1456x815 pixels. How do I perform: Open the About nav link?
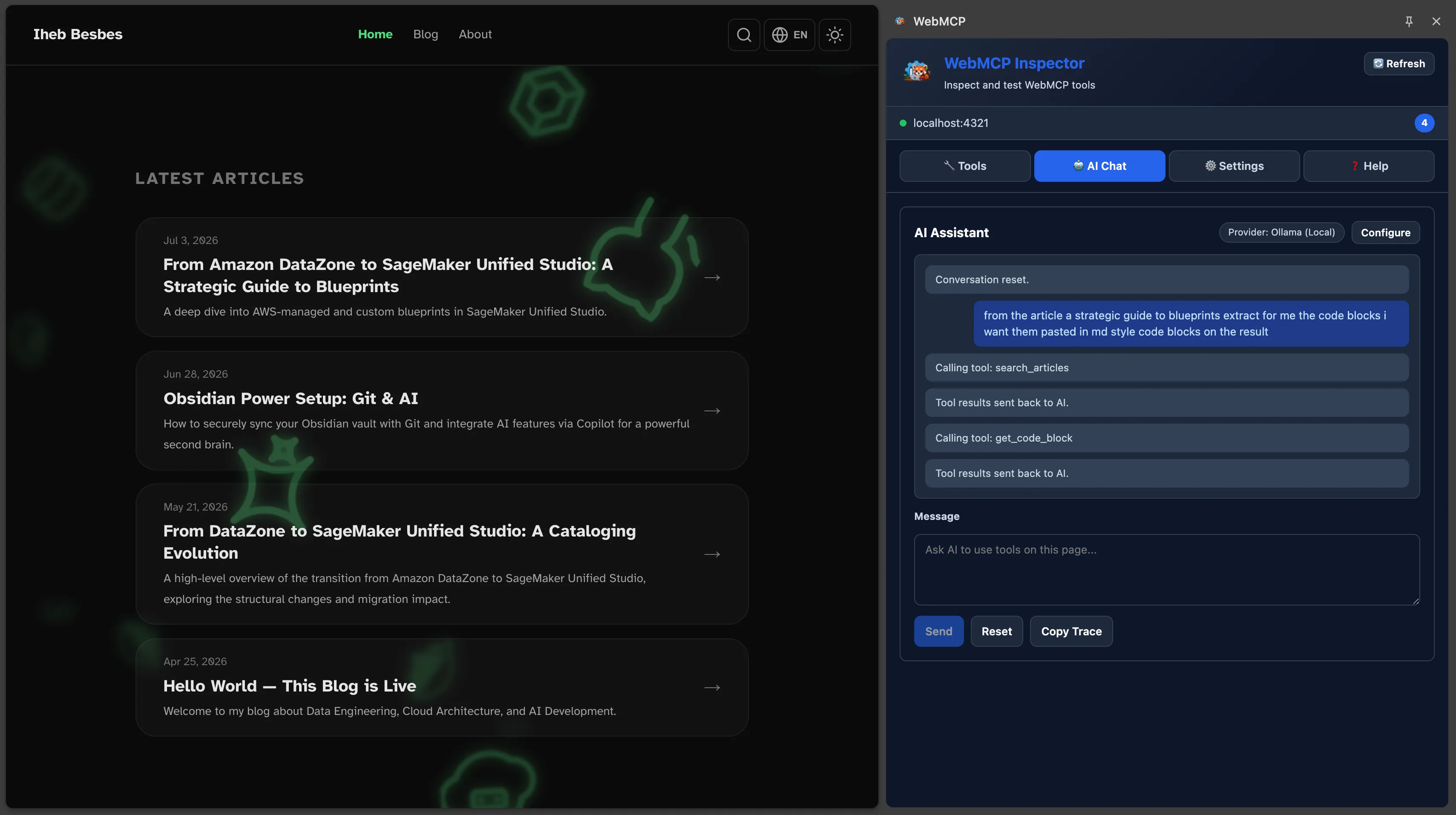[x=475, y=34]
